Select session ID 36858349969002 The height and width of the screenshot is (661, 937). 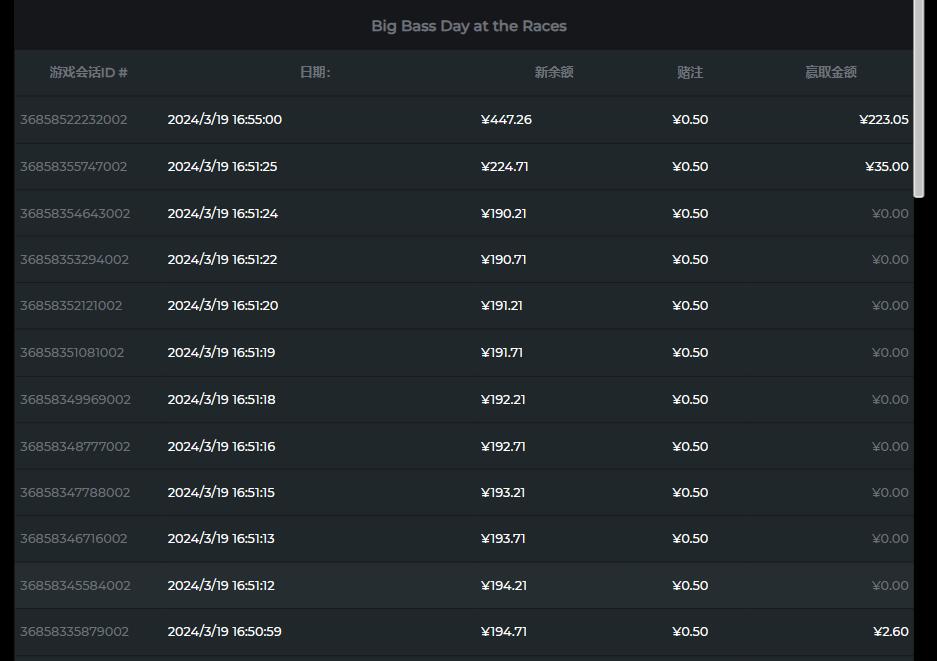75,399
